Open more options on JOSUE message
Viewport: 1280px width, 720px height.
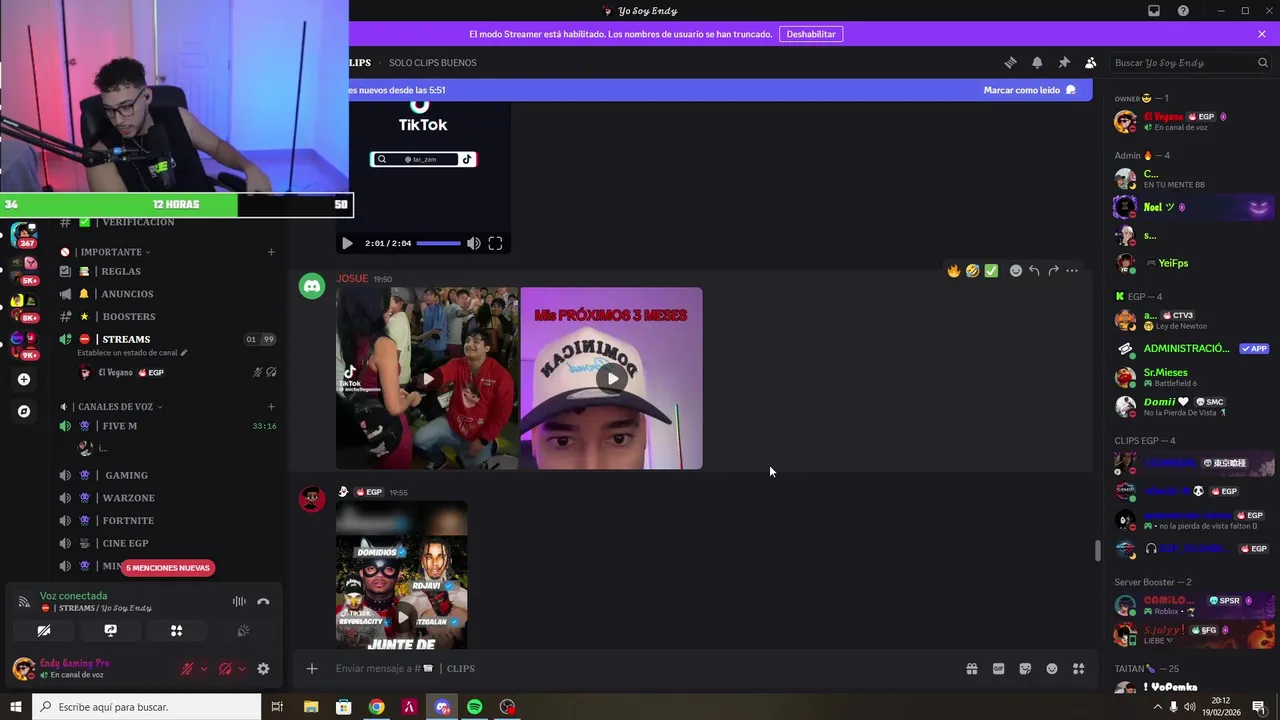point(1072,271)
